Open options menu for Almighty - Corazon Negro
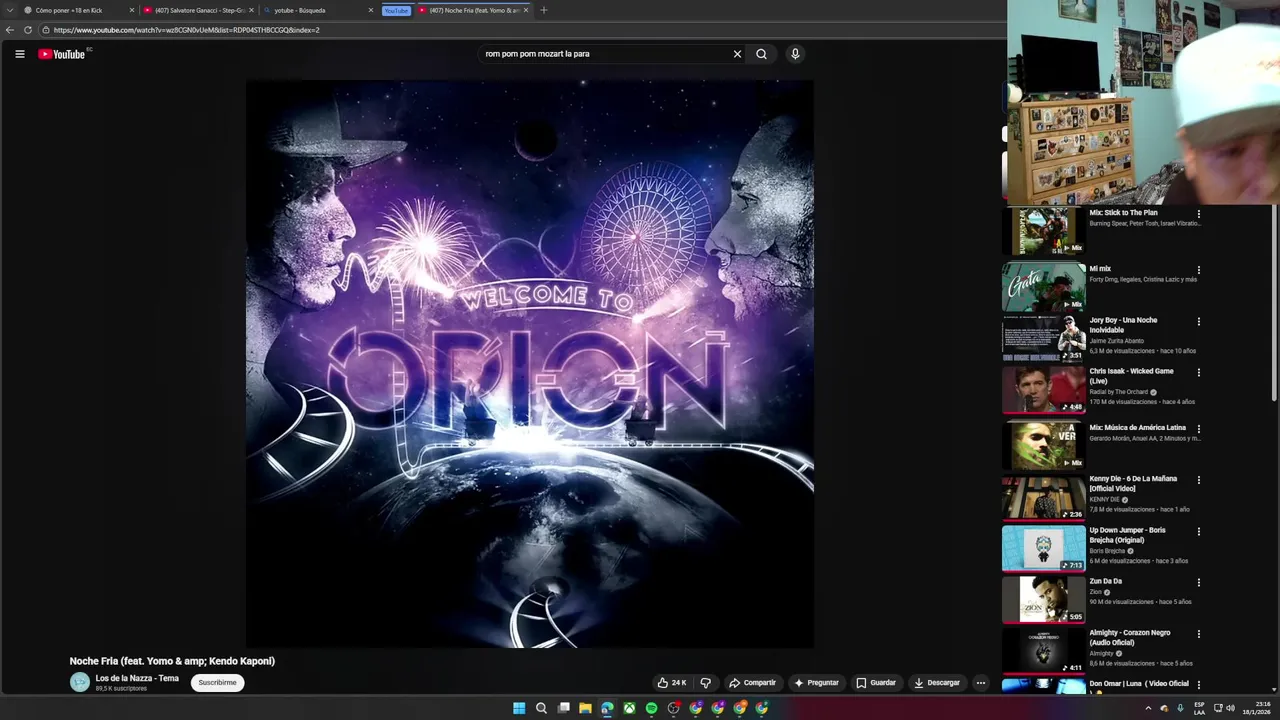1280x720 pixels. click(x=1199, y=634)
